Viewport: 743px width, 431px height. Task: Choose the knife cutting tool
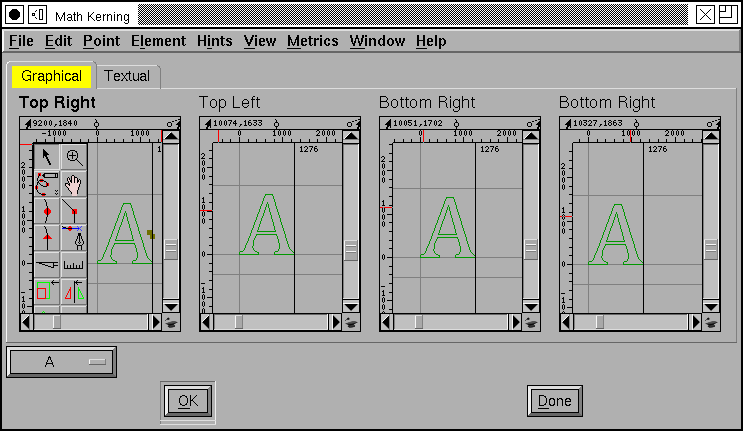47,265
